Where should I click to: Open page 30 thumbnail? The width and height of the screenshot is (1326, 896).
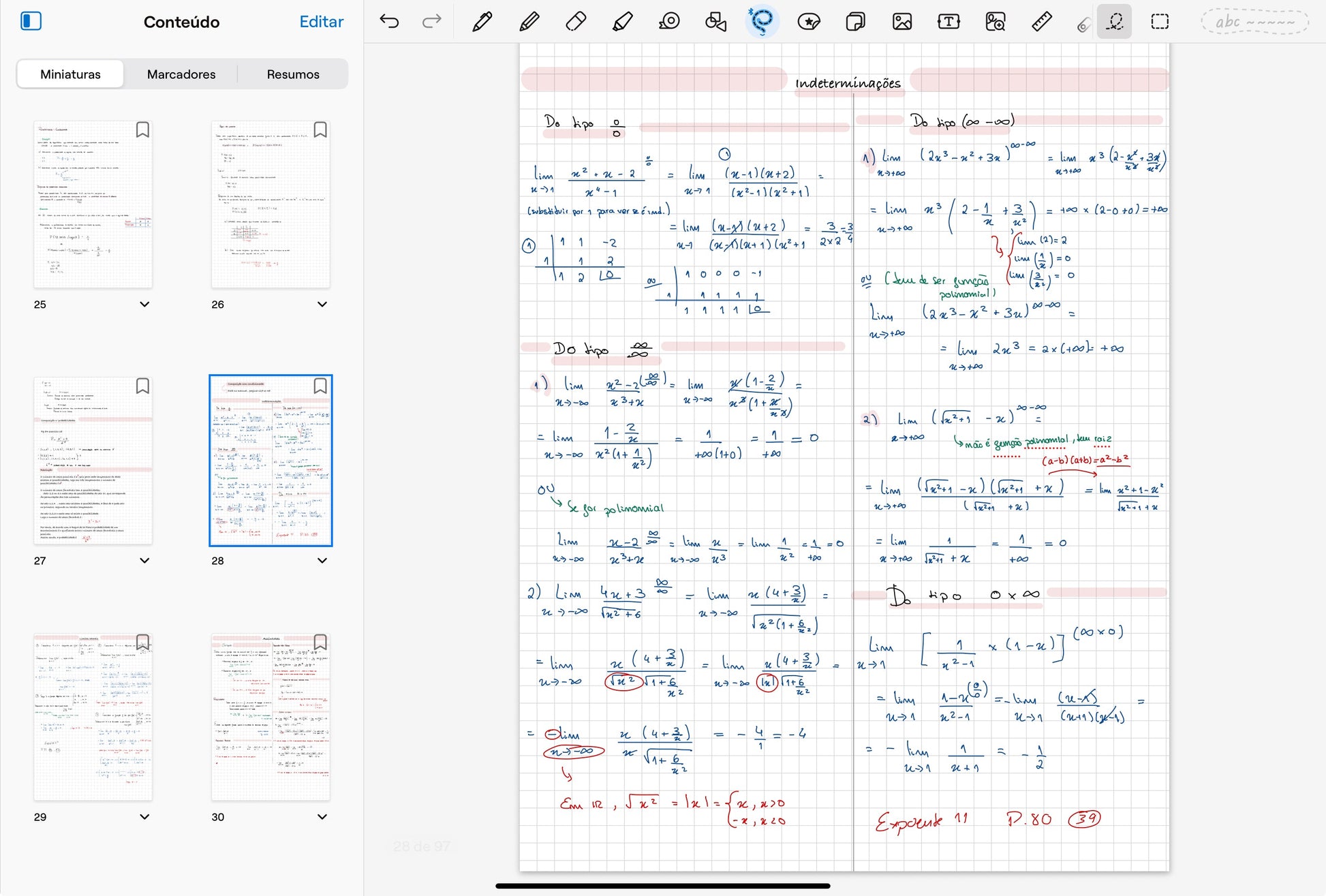(271, 717)
